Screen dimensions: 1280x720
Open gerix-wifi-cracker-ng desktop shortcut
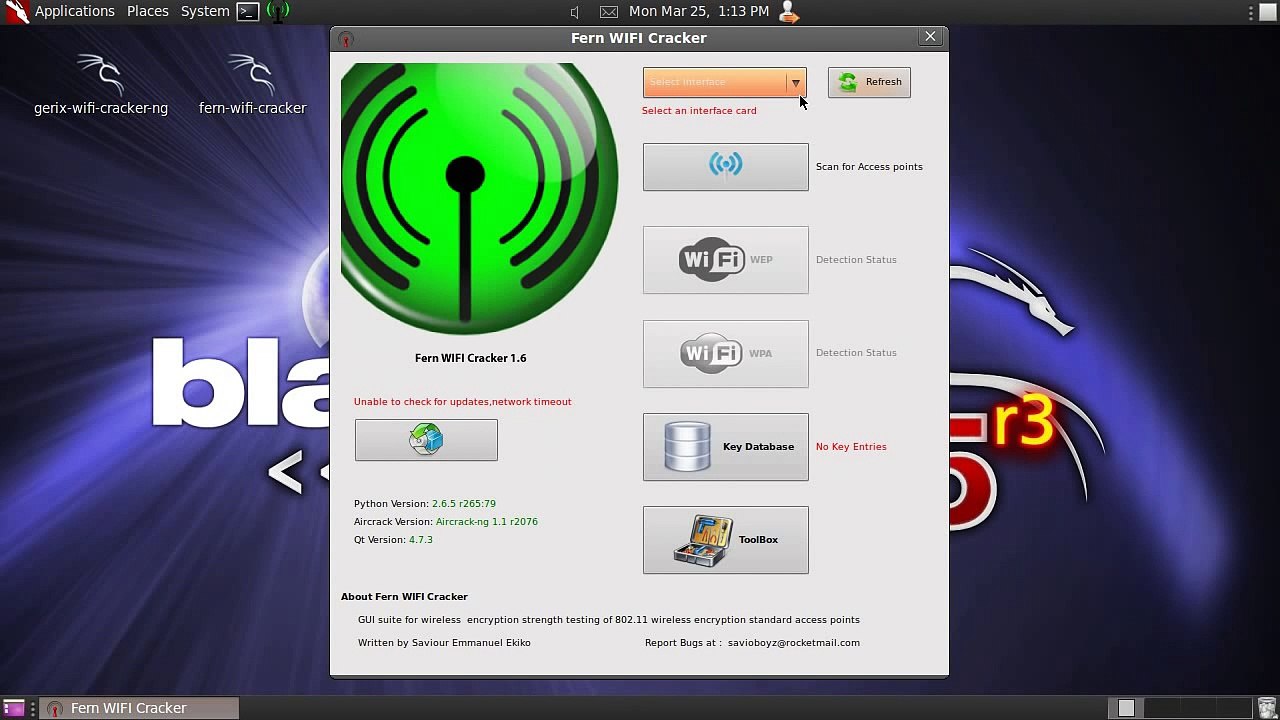[101, 85]
